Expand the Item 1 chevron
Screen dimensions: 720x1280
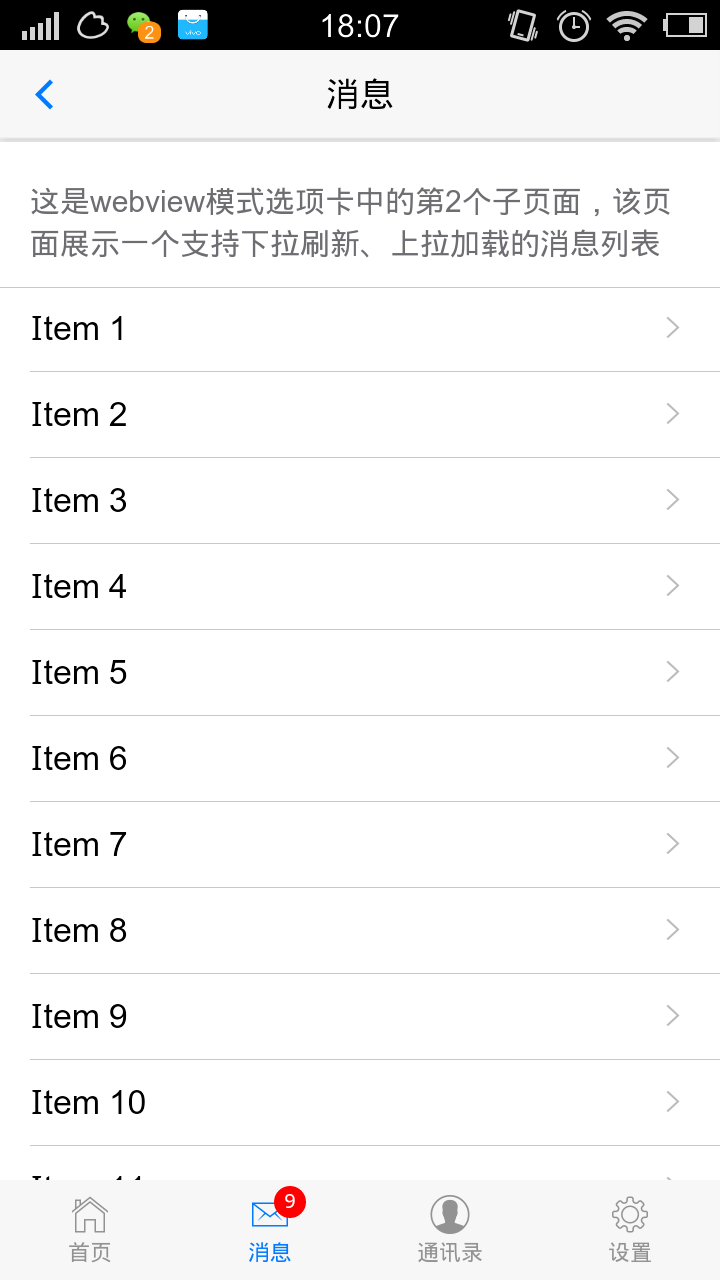tap(673, 328)
